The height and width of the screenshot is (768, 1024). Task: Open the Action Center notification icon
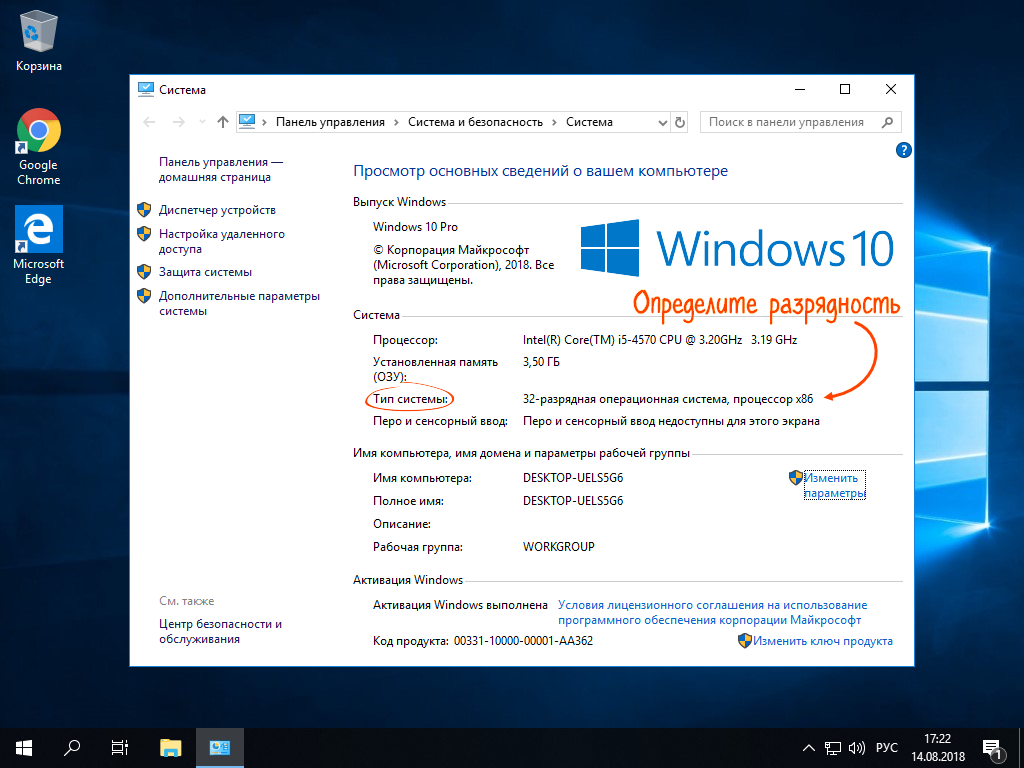(991, 748)
